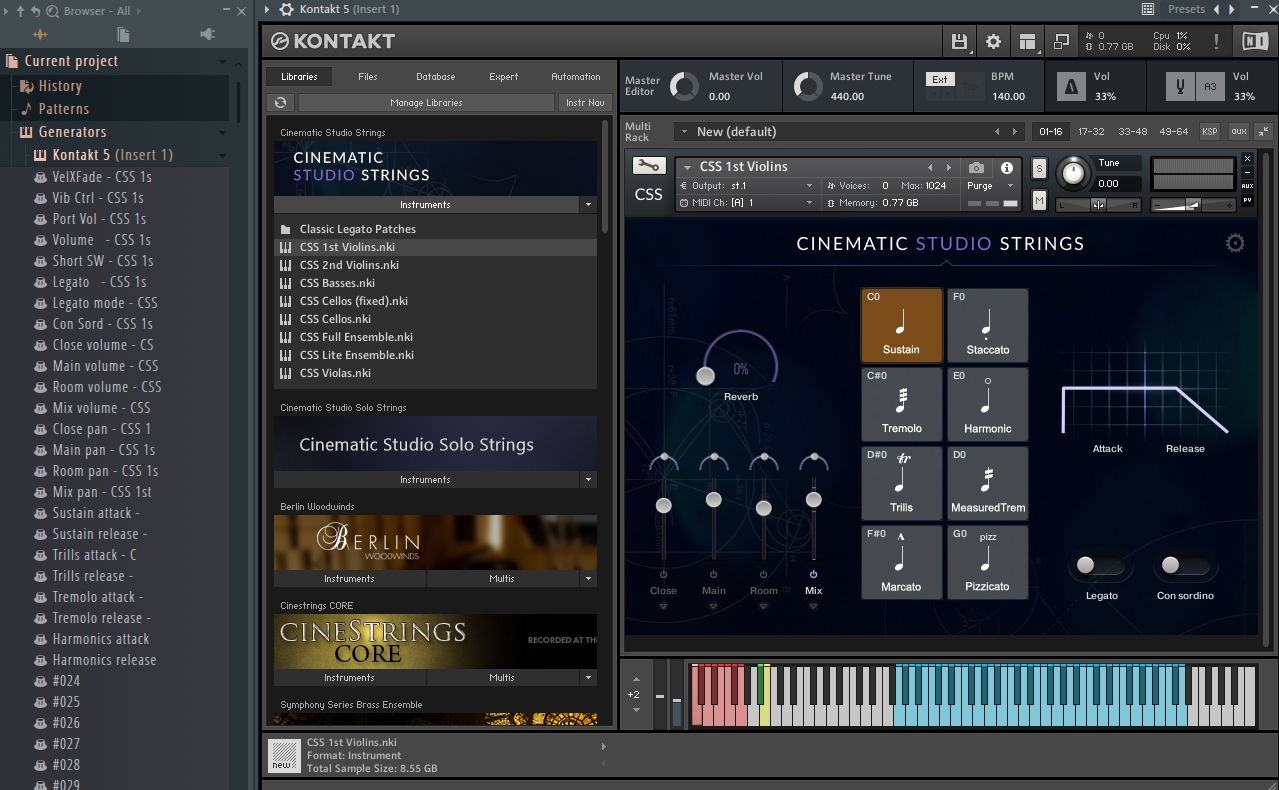Toggle the Legato switch

click(1100, 566)
